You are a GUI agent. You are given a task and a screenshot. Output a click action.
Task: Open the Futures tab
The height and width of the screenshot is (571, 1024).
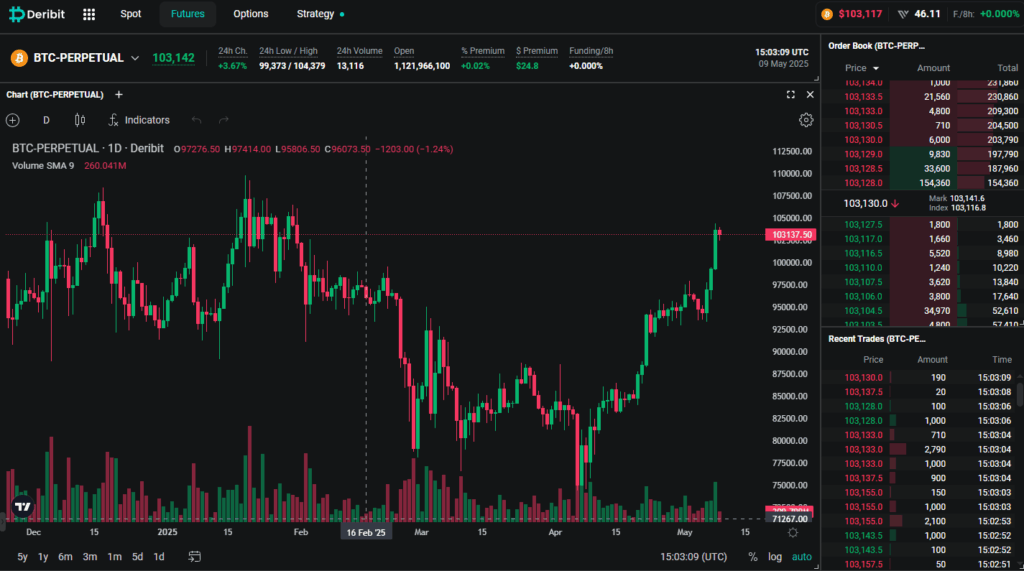[187, 14]
